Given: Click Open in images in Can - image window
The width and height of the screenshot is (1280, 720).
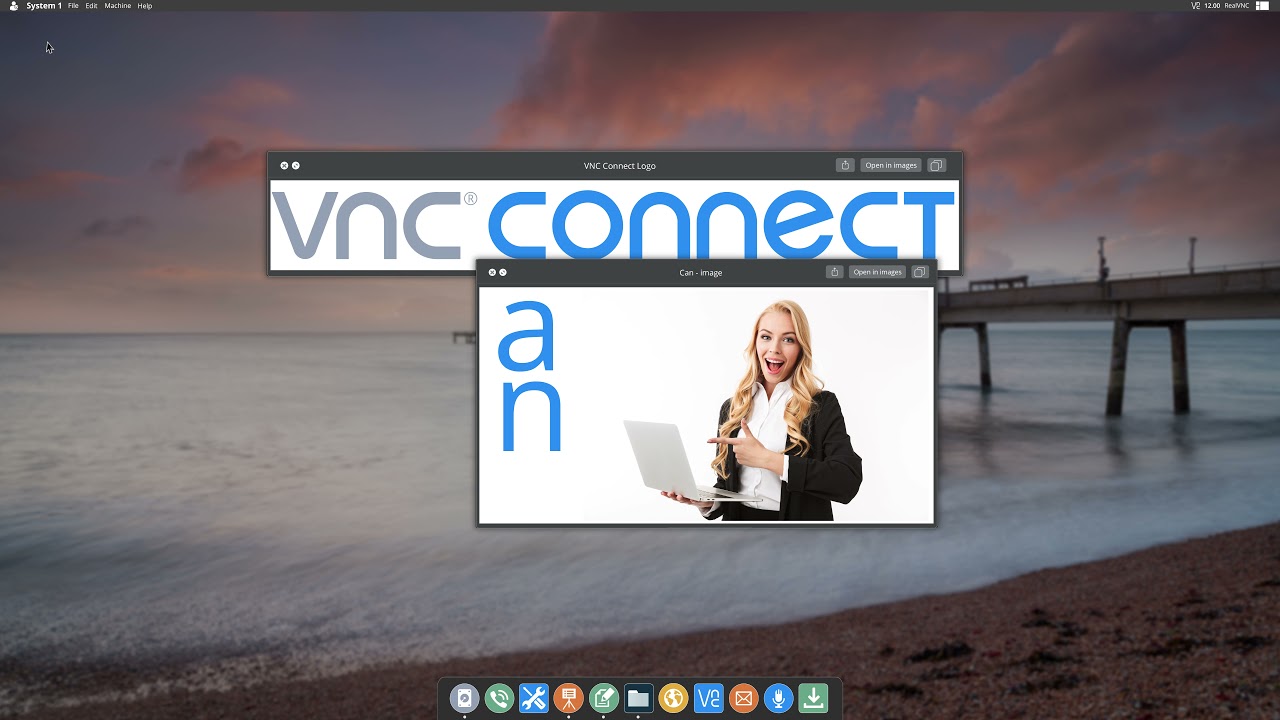Looking at the screenshot, I should (x=877, y=272).
